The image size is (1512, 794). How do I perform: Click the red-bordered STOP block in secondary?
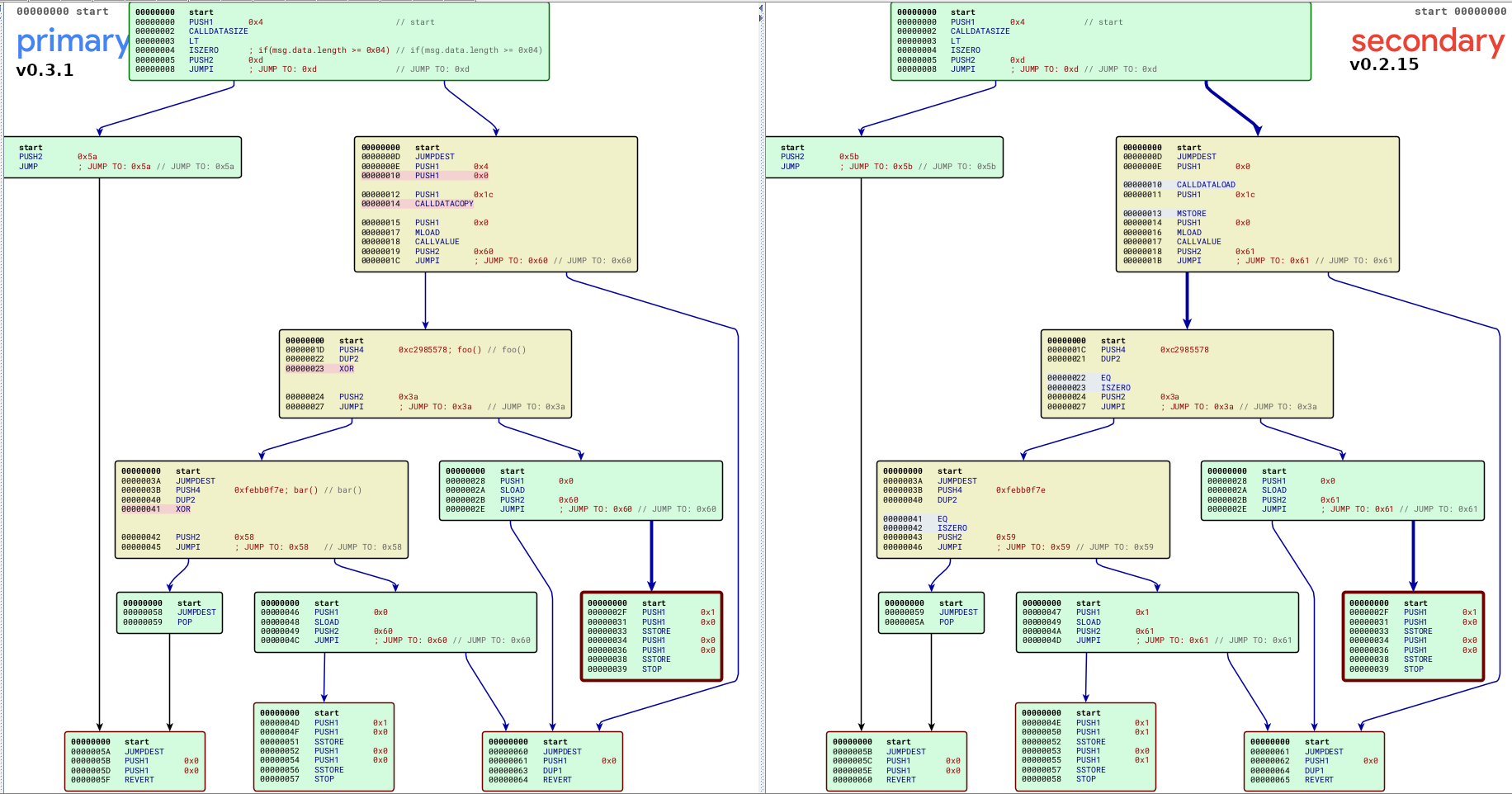coord(1413,636)
